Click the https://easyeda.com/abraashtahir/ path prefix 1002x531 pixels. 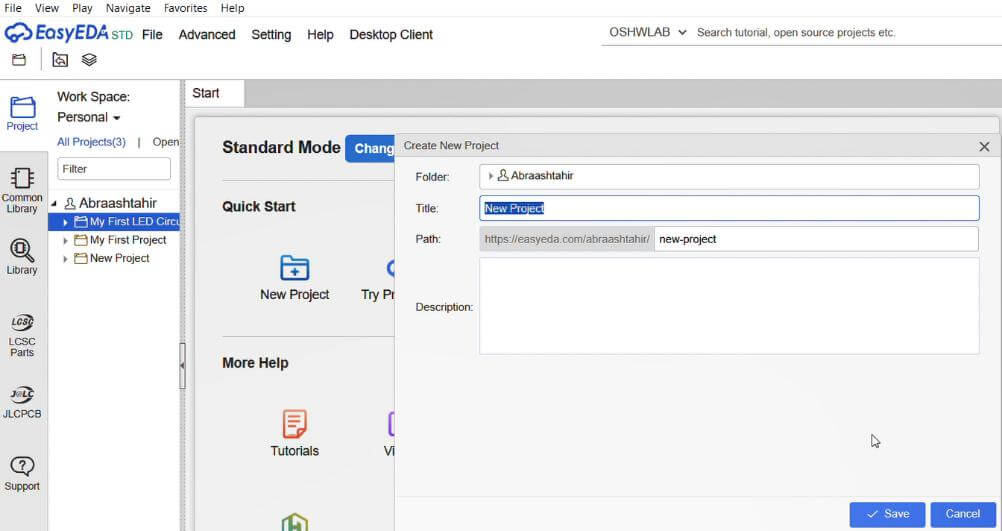567,239
